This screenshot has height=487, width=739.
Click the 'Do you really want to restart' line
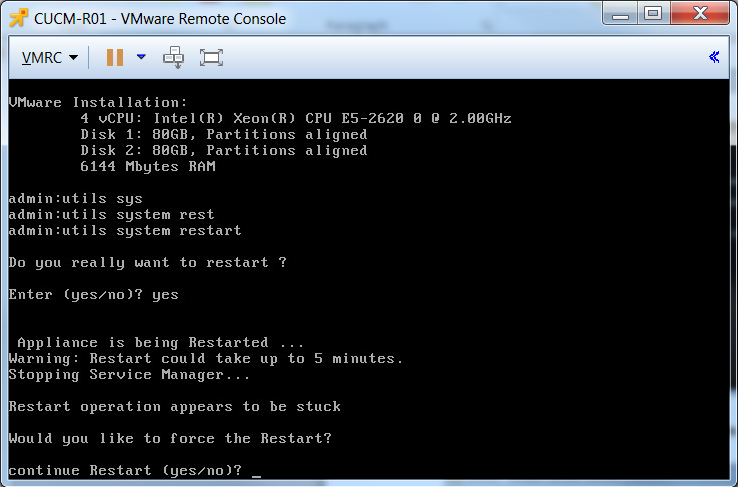click(147, 263)
